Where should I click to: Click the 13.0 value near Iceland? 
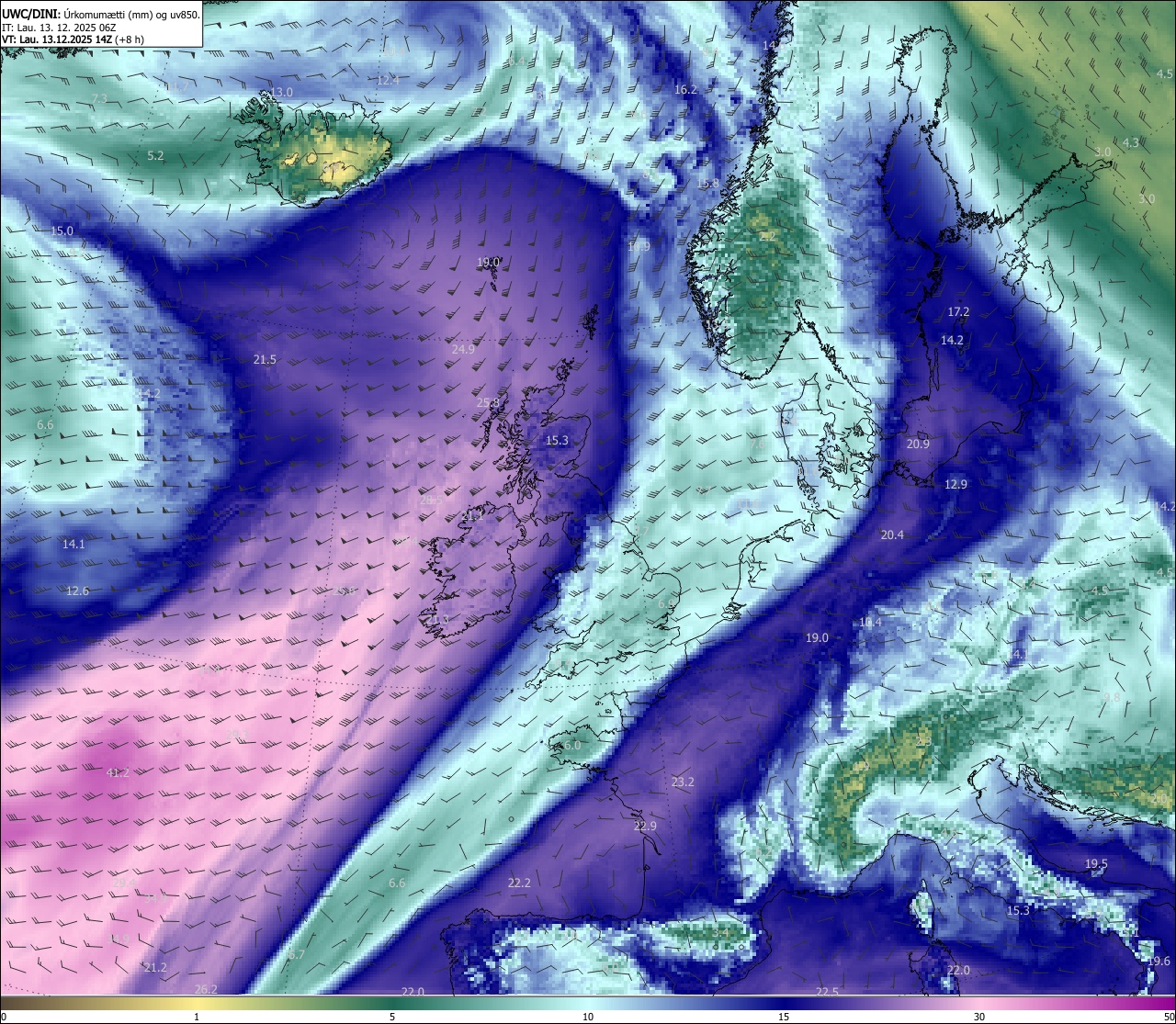(x=281, y=93)
